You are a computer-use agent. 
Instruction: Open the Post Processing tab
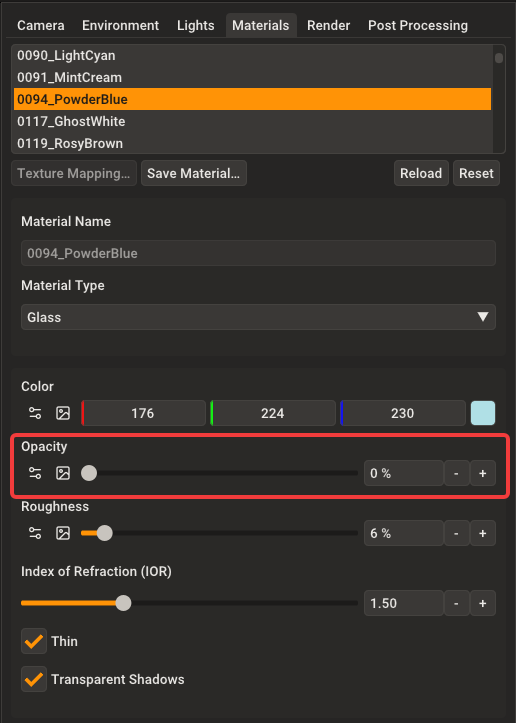point(418,25)
